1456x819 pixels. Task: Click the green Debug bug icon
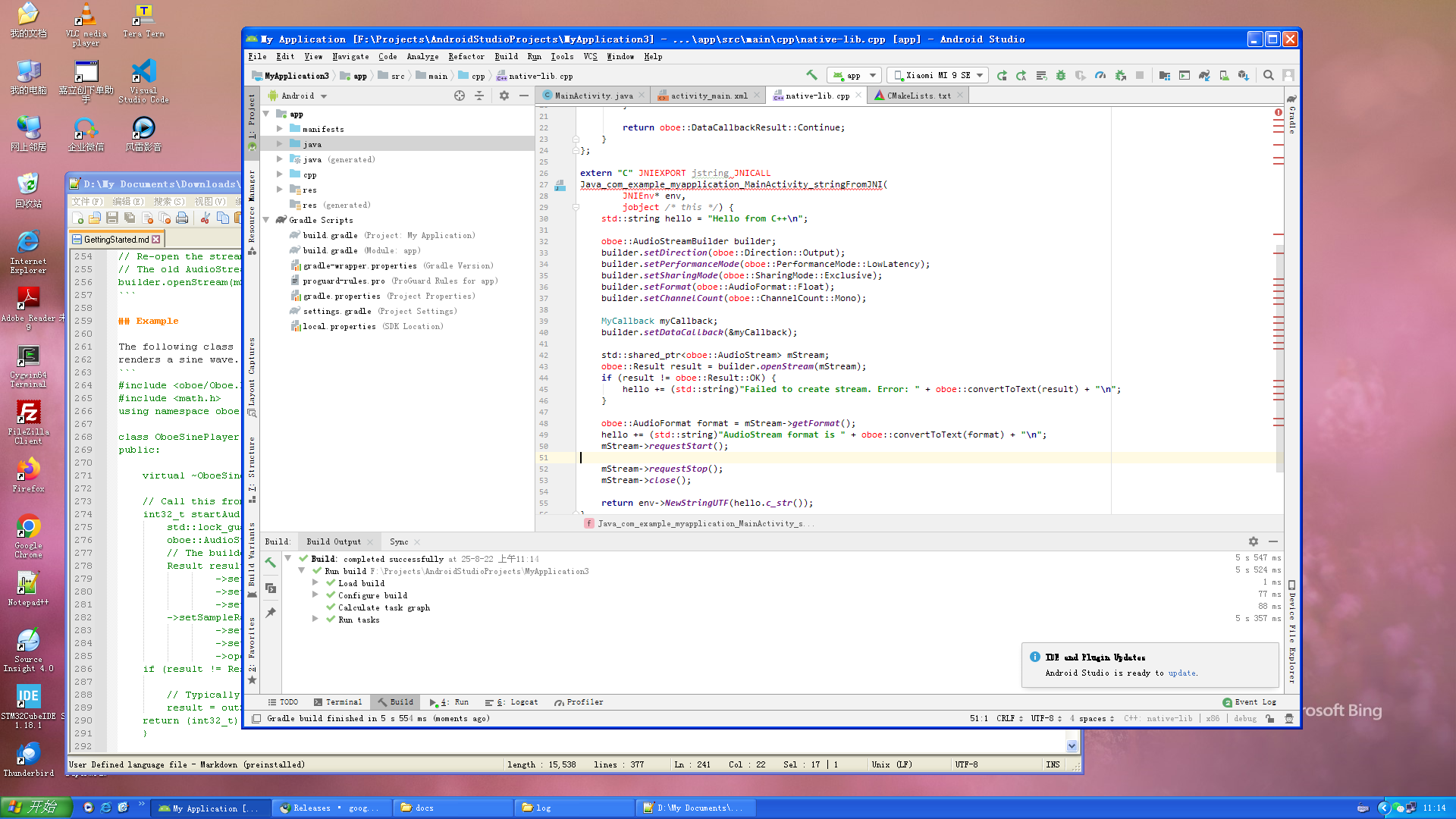click(x=1061, y=75)
